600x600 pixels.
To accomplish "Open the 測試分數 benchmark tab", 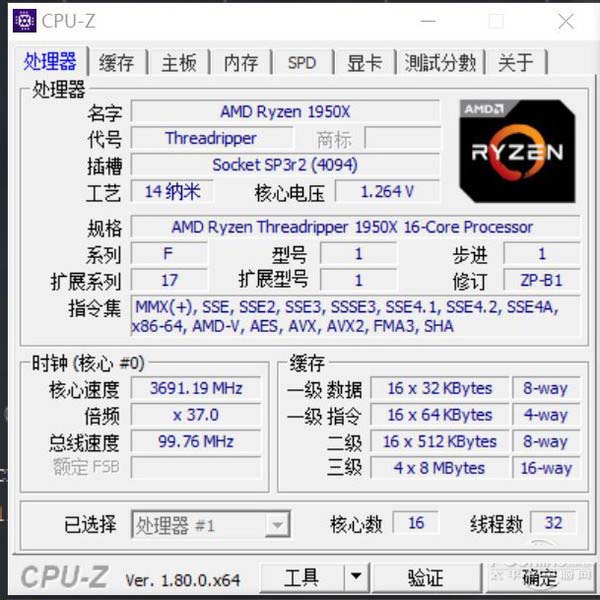I will tap(440, 62).
